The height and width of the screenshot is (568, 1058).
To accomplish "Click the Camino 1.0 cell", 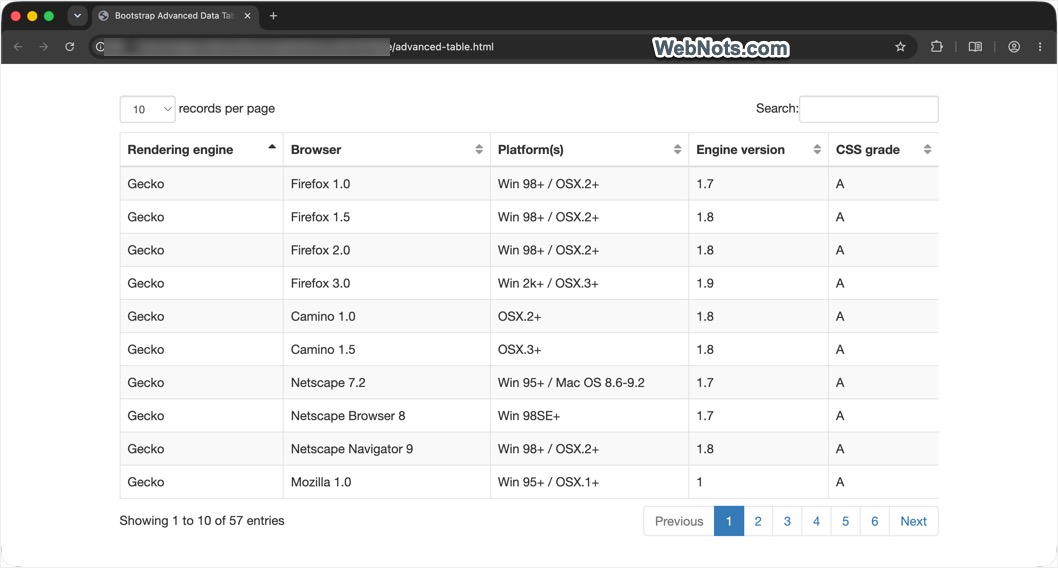I will click(387, 316).
